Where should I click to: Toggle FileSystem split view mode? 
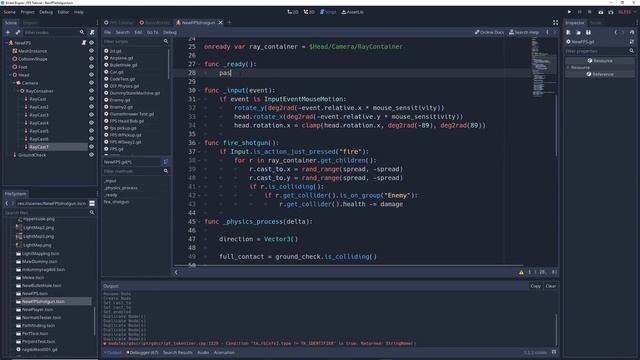tap(92, 203)
